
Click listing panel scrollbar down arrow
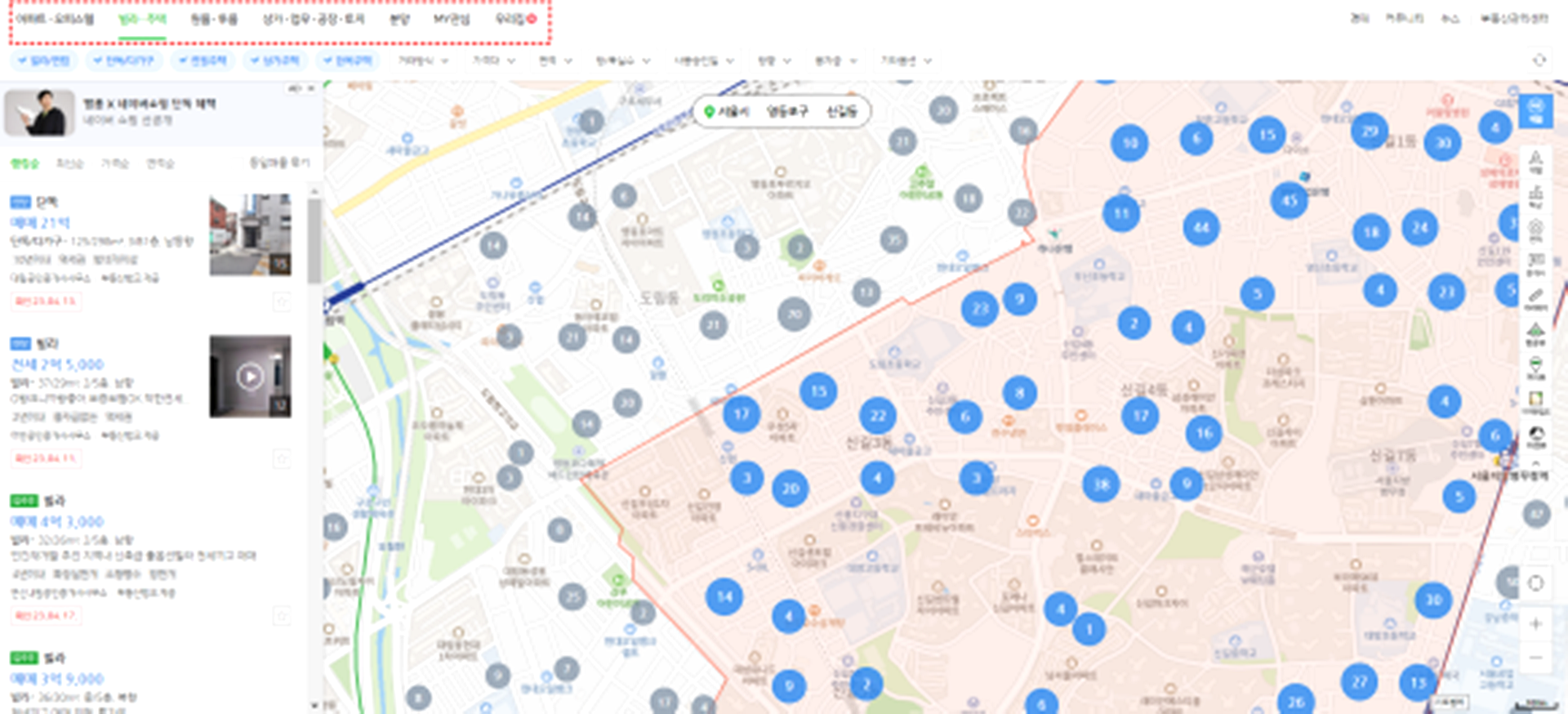pos(314,706)
